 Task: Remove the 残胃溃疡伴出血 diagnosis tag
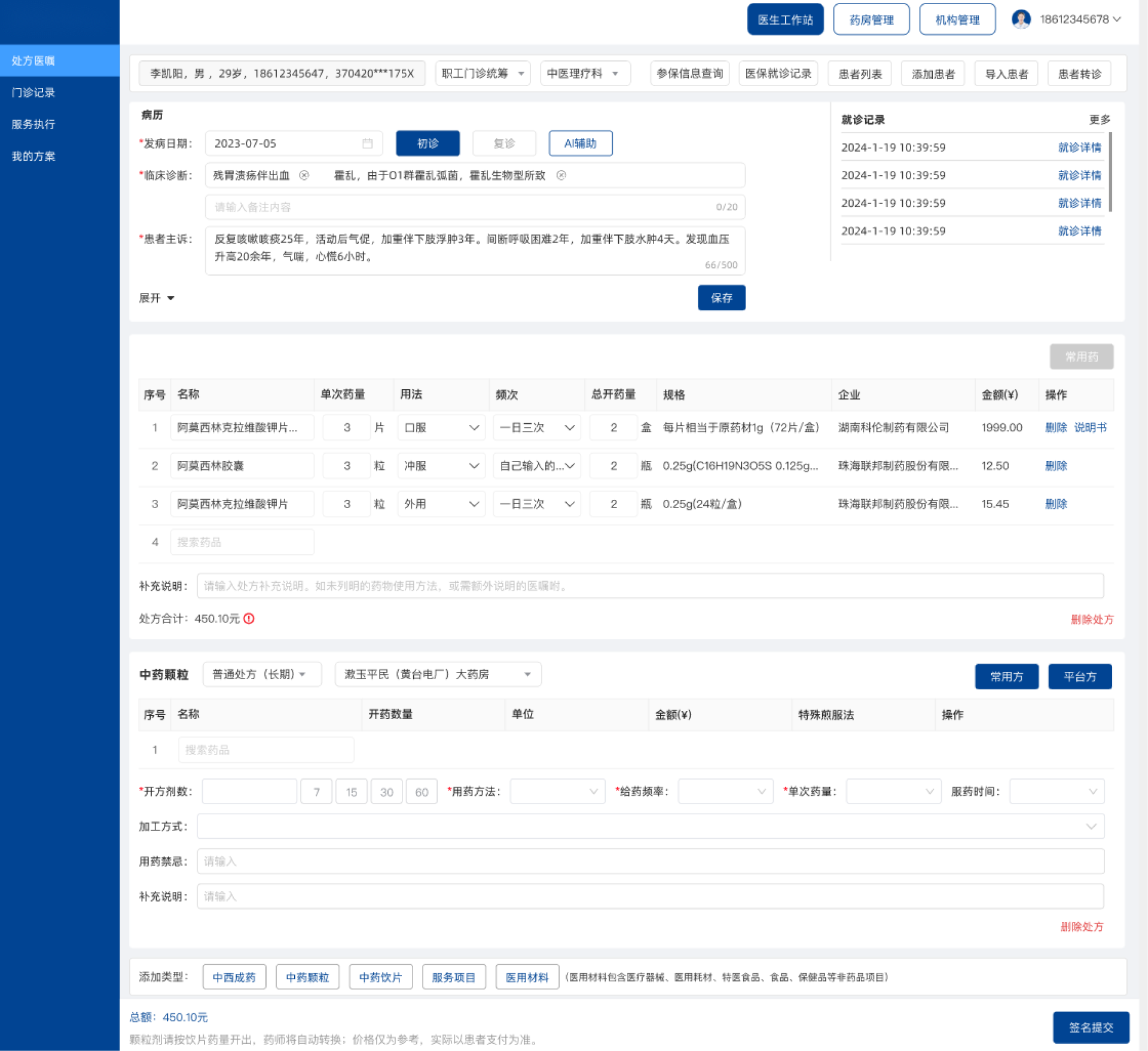click(304, 175)
